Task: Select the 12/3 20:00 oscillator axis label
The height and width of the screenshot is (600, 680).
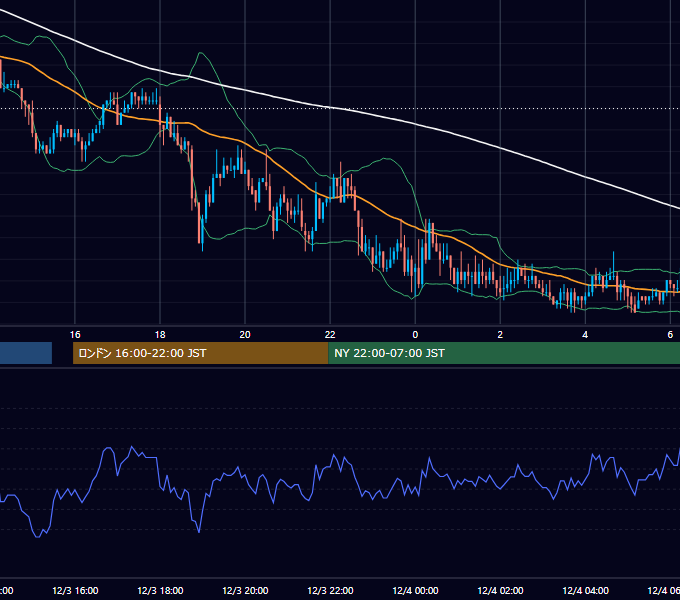Action: click(245, 590)
